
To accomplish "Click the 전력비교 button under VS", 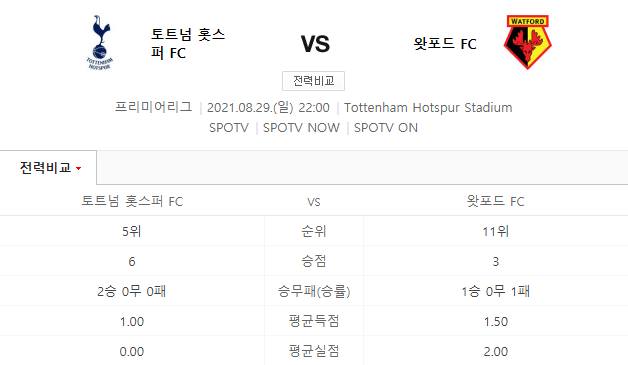I will (313, 81).
